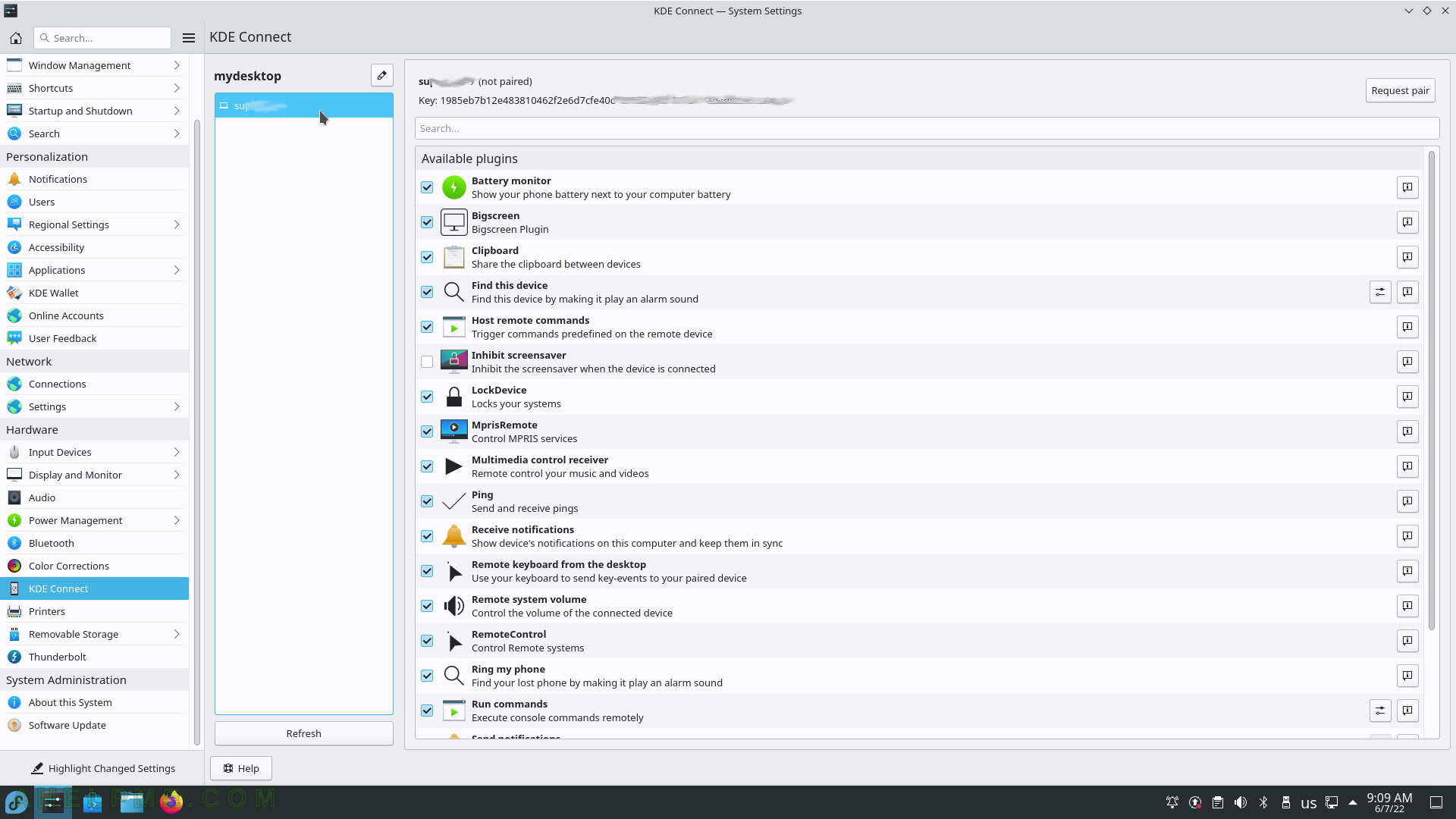Expand Window Management submenu

(x=177, y=65)
